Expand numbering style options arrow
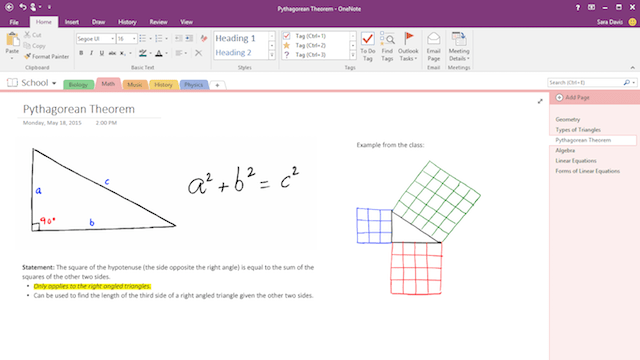The width and height of the screenshot is (640, 360). [x=167, y=38]
